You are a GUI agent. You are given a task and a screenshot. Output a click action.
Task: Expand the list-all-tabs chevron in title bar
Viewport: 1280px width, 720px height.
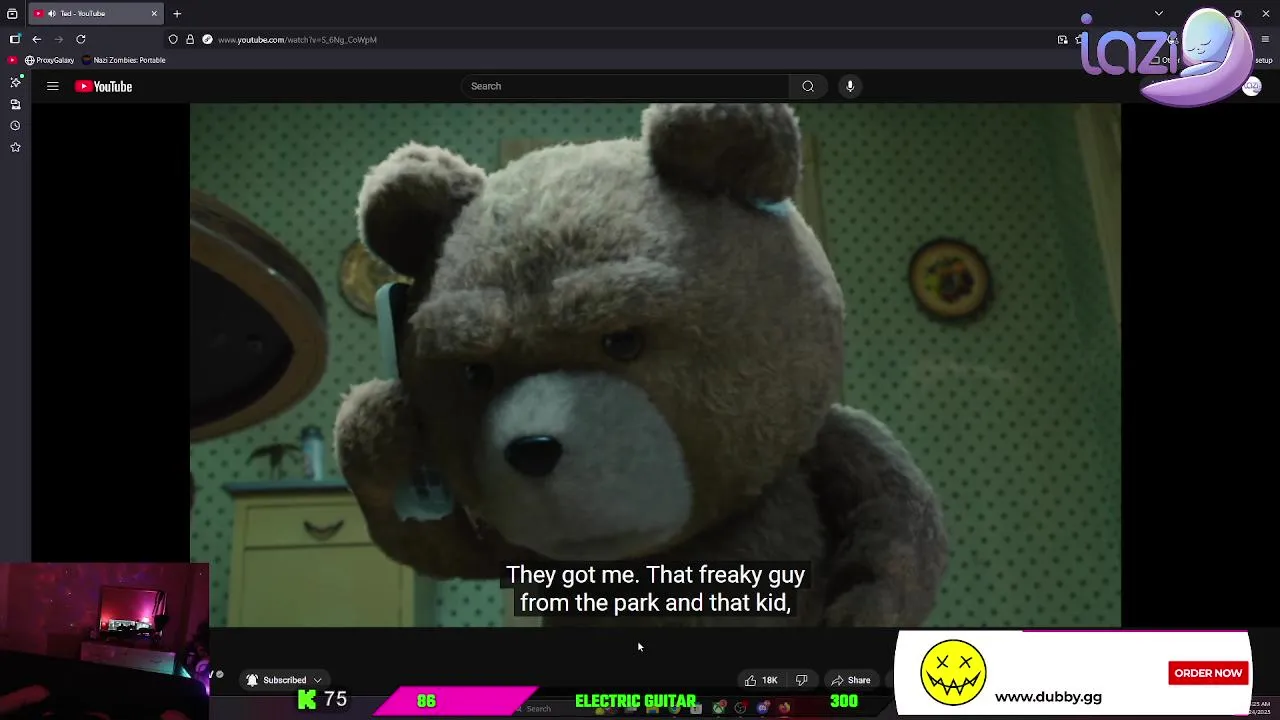[x=1159, y=13]
